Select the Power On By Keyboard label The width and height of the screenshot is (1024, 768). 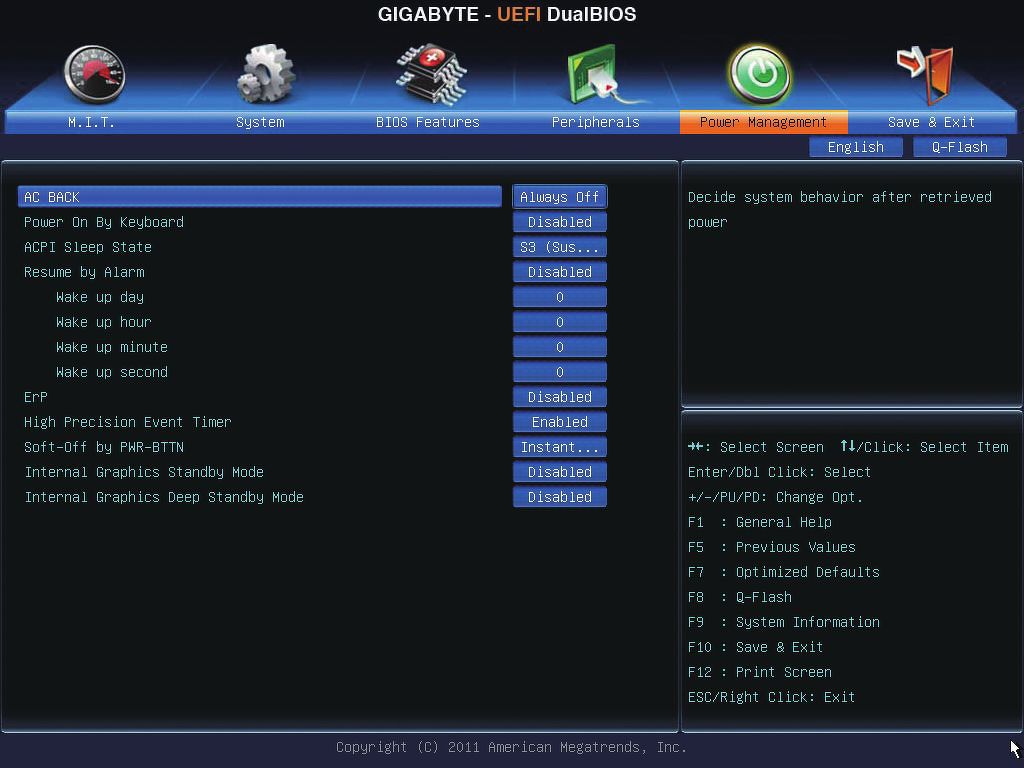104,222
